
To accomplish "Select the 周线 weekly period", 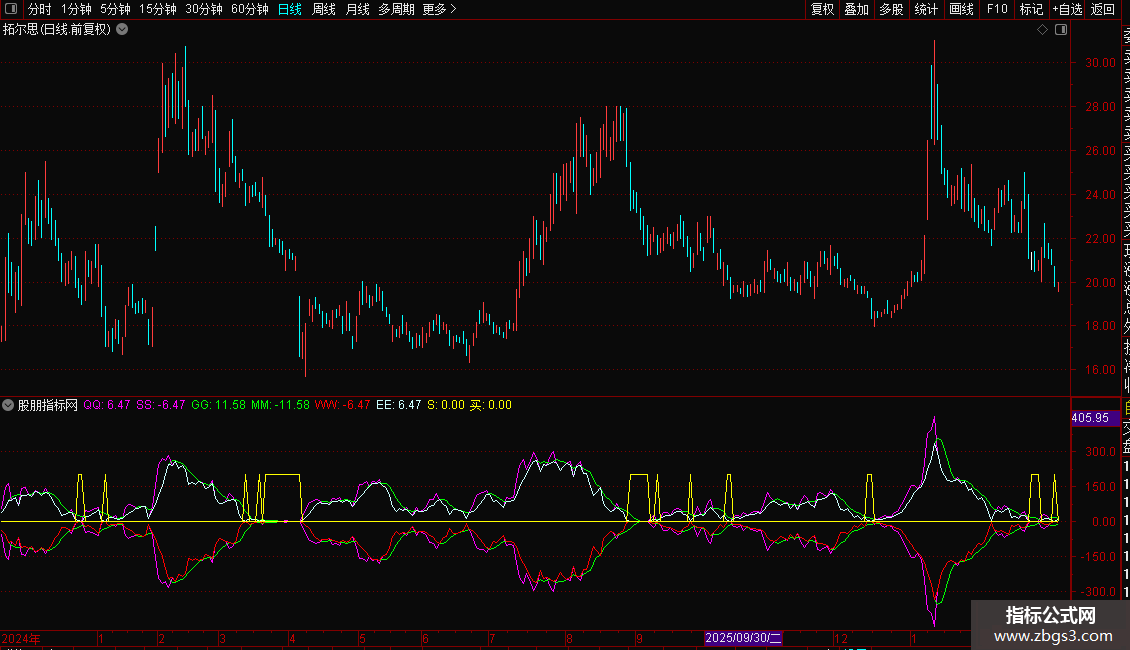I will click(324, 9).
